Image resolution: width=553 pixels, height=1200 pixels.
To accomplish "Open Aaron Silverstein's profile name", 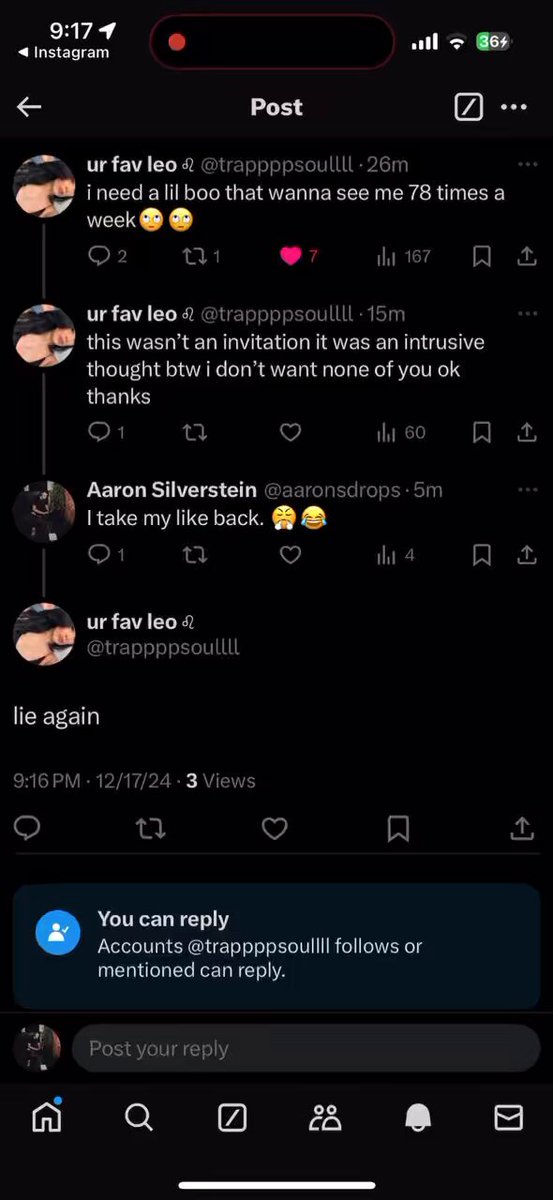I will point(172,490).
